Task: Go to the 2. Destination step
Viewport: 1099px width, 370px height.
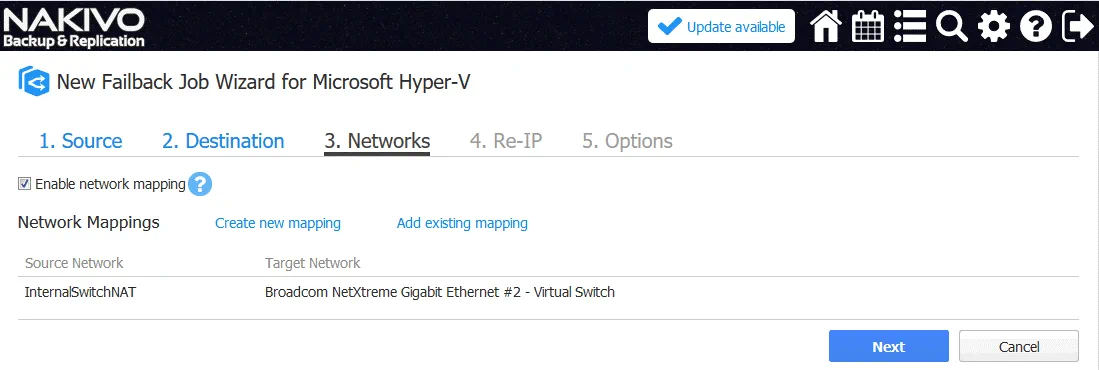Action: [223, 141]
